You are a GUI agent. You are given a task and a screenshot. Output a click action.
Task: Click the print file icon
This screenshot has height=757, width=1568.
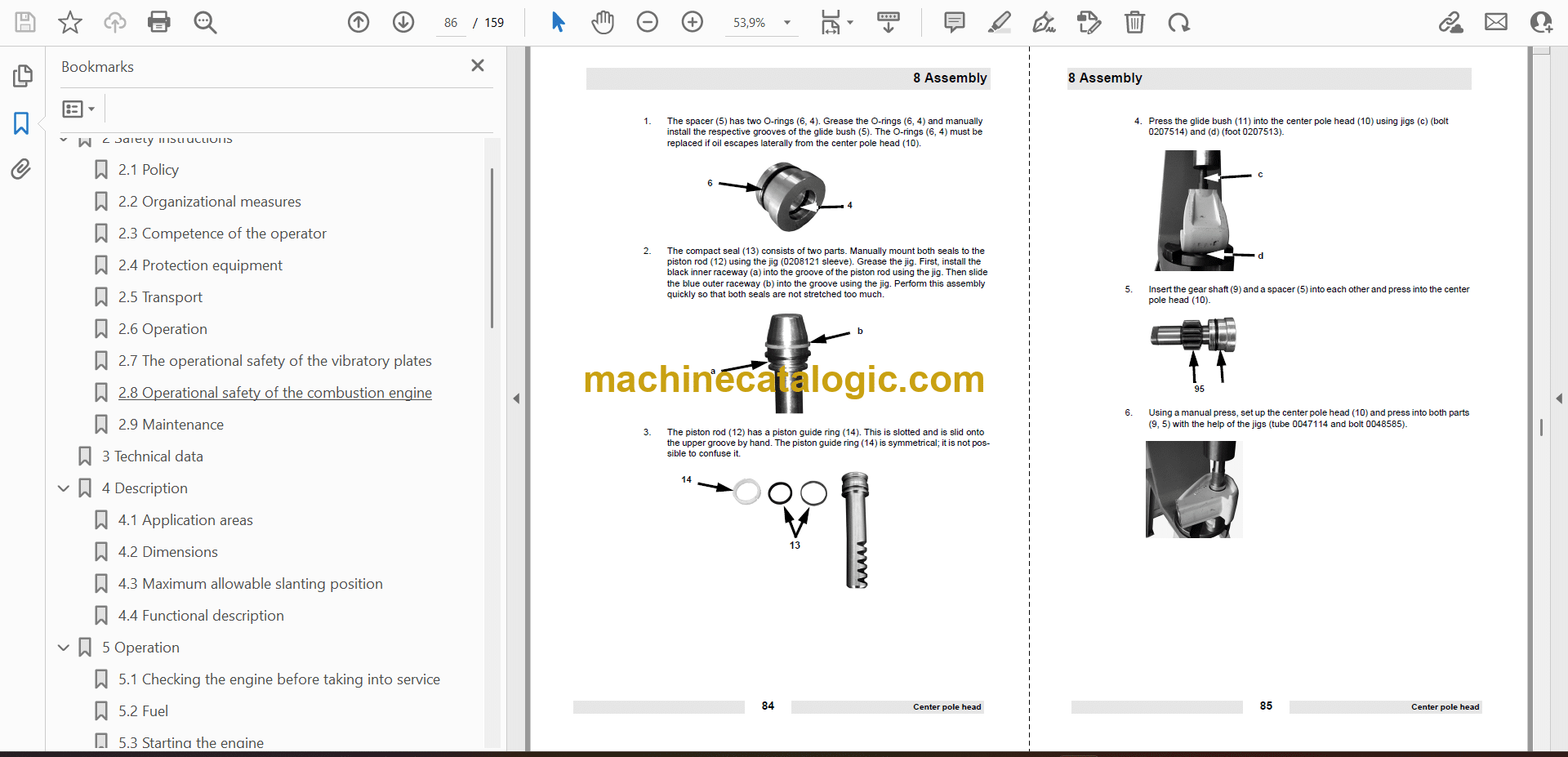[x=158, y=22]
